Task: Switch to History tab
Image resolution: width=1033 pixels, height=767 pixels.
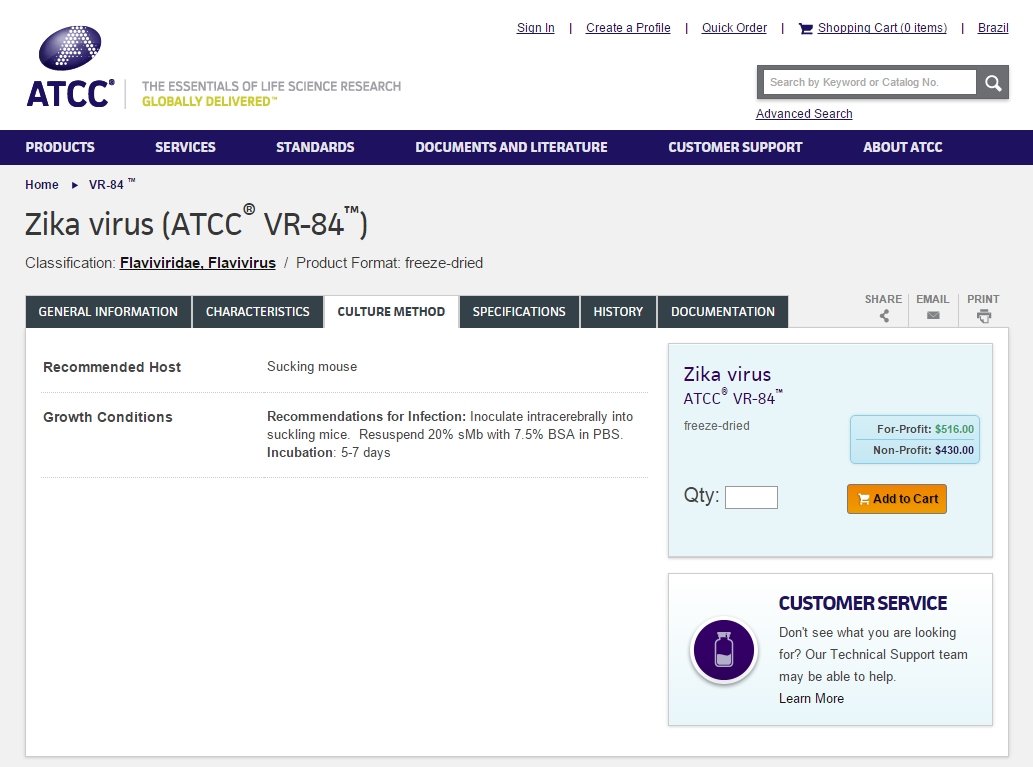Action: [x=618, y=312]
